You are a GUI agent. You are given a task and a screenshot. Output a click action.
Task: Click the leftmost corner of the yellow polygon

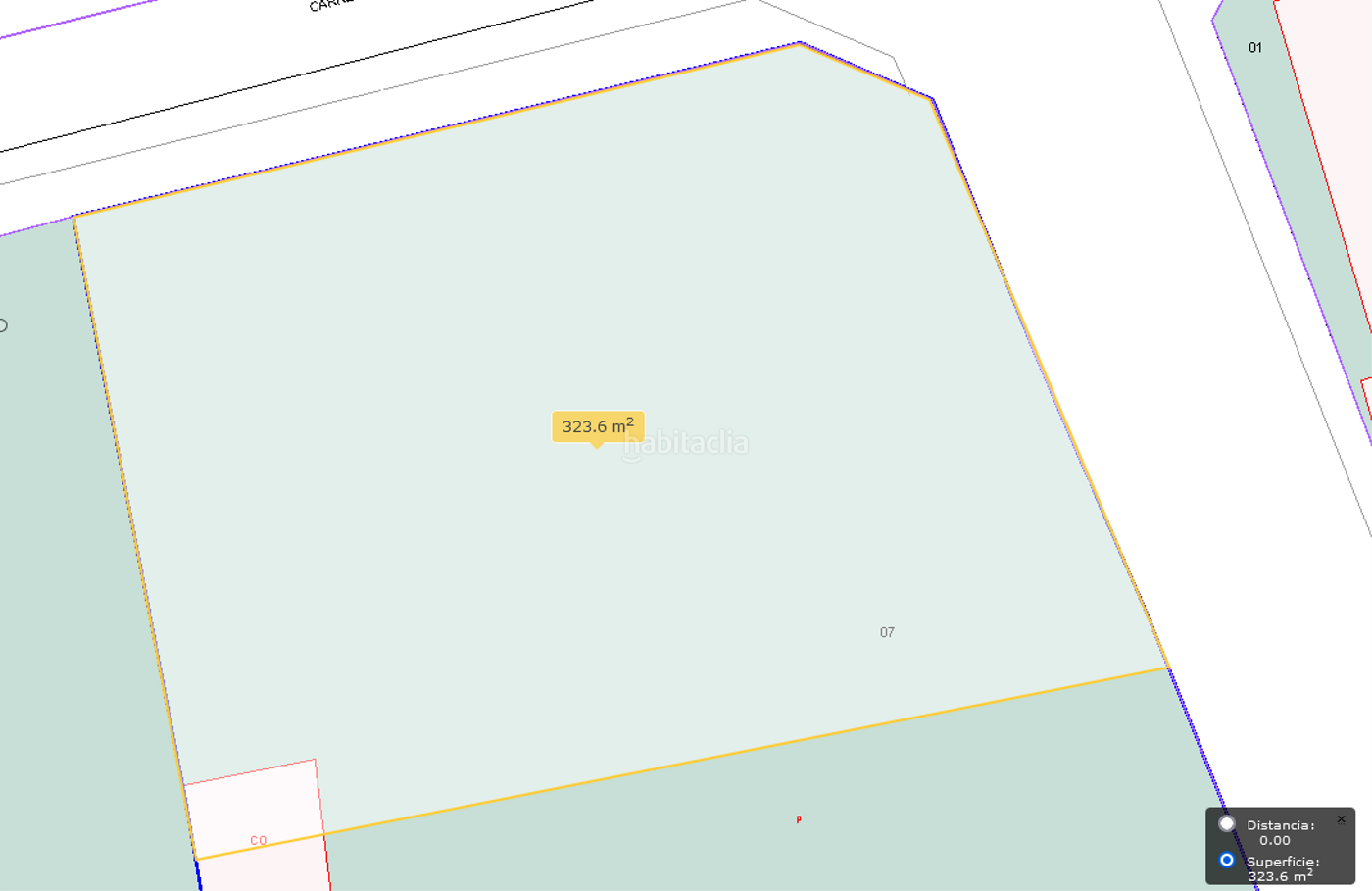click(x=74, y=217)
